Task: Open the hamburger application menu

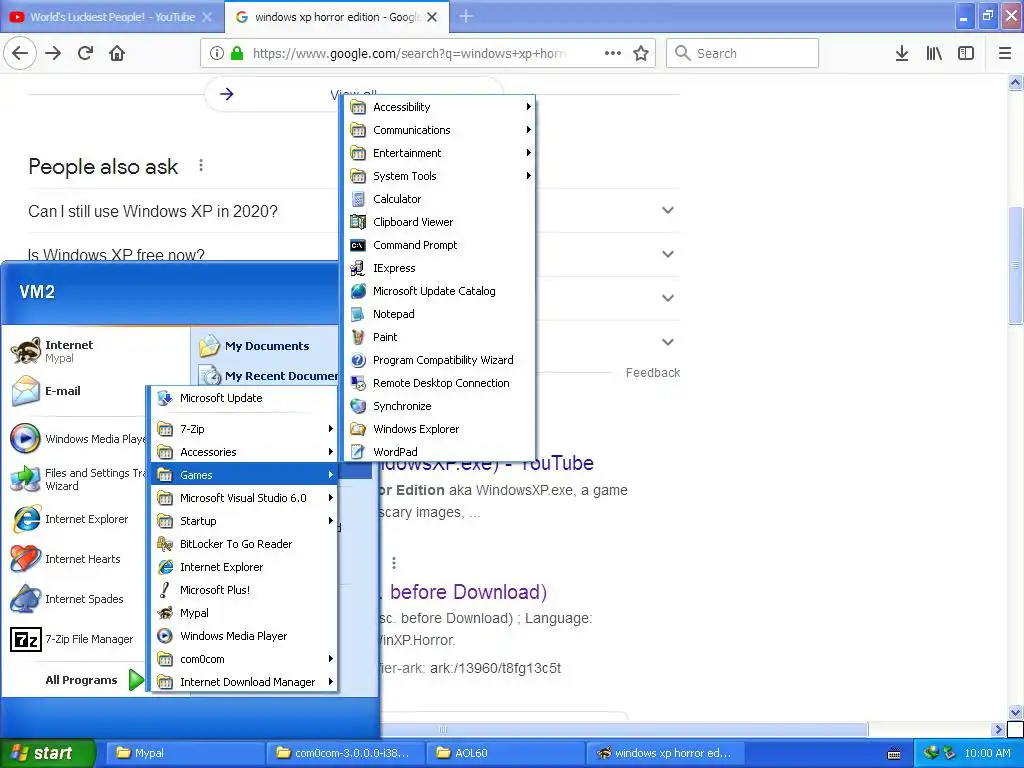Action: (x=1005, y=53)
